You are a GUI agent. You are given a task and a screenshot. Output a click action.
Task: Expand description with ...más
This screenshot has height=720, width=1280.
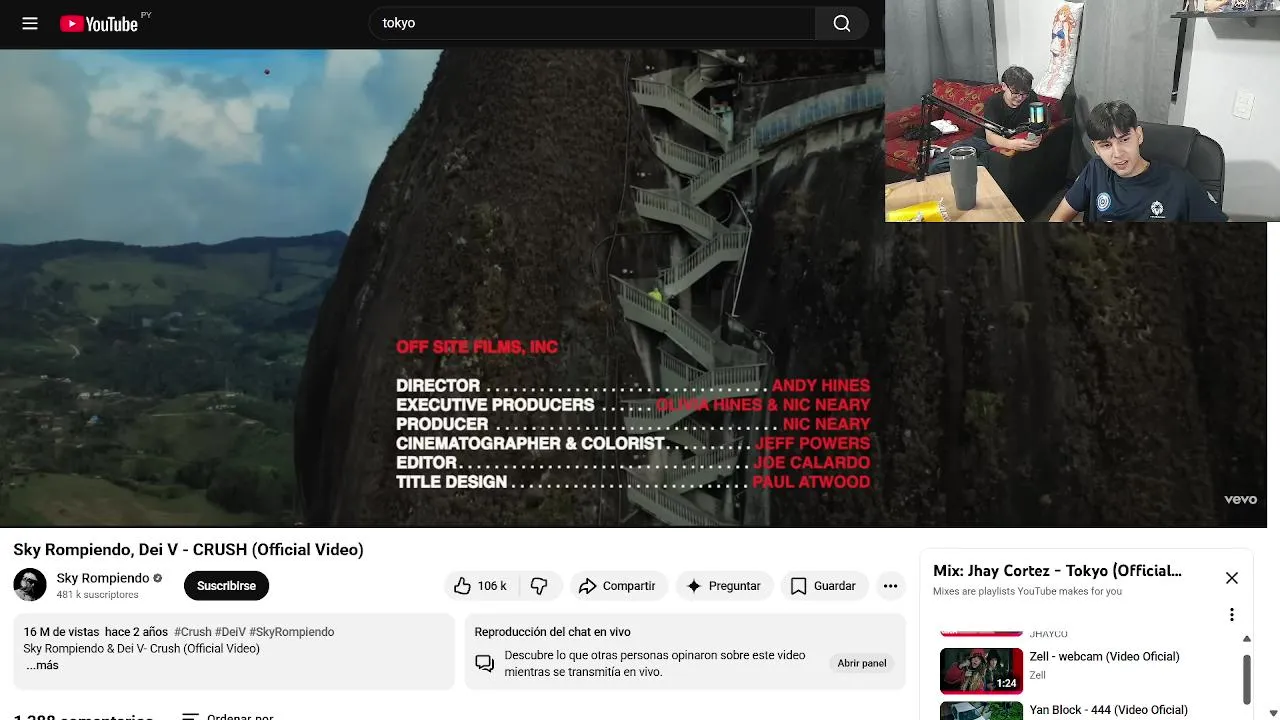42,665
